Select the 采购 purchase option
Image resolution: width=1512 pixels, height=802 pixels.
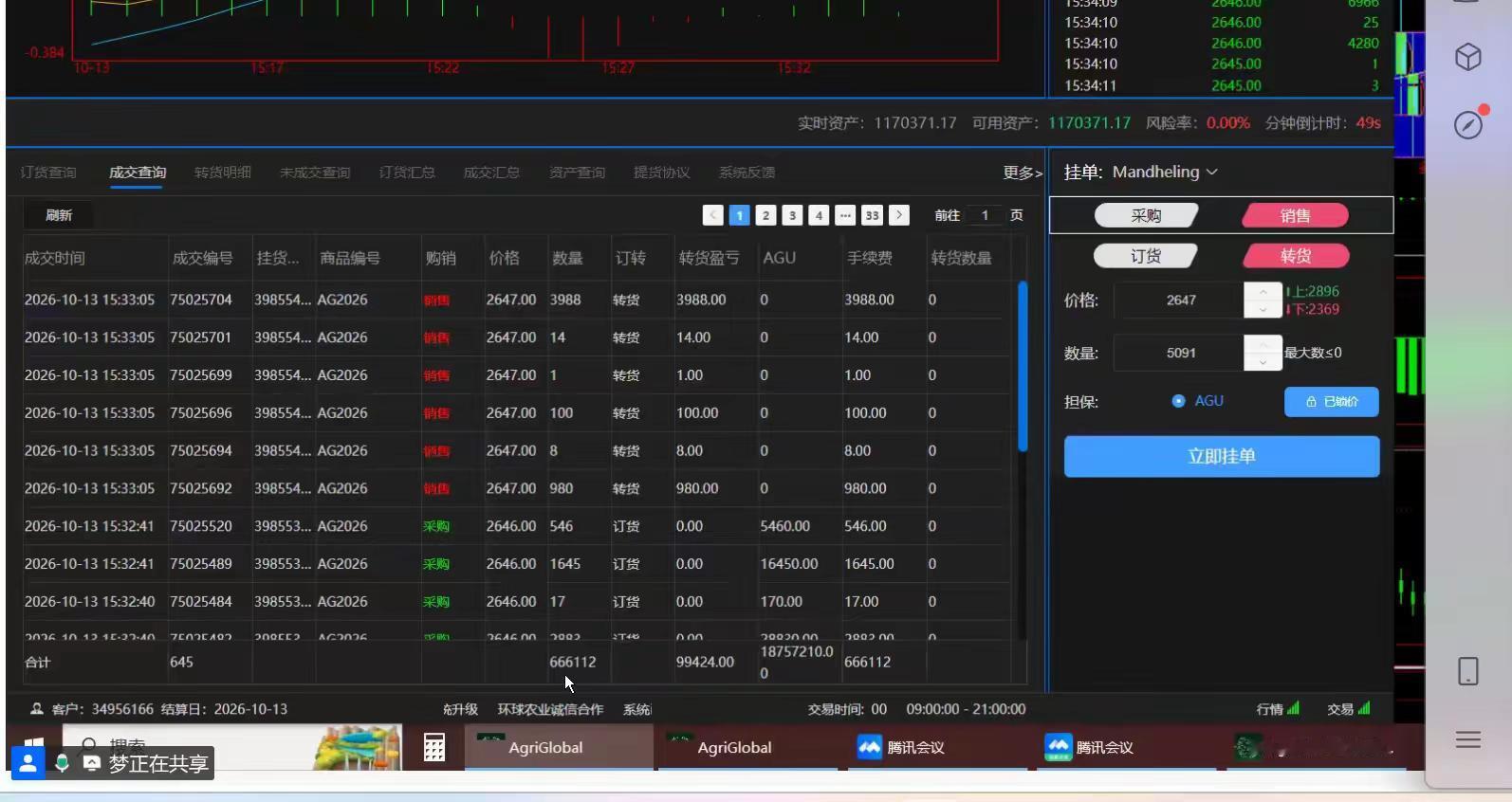[x=1146, y=216]
